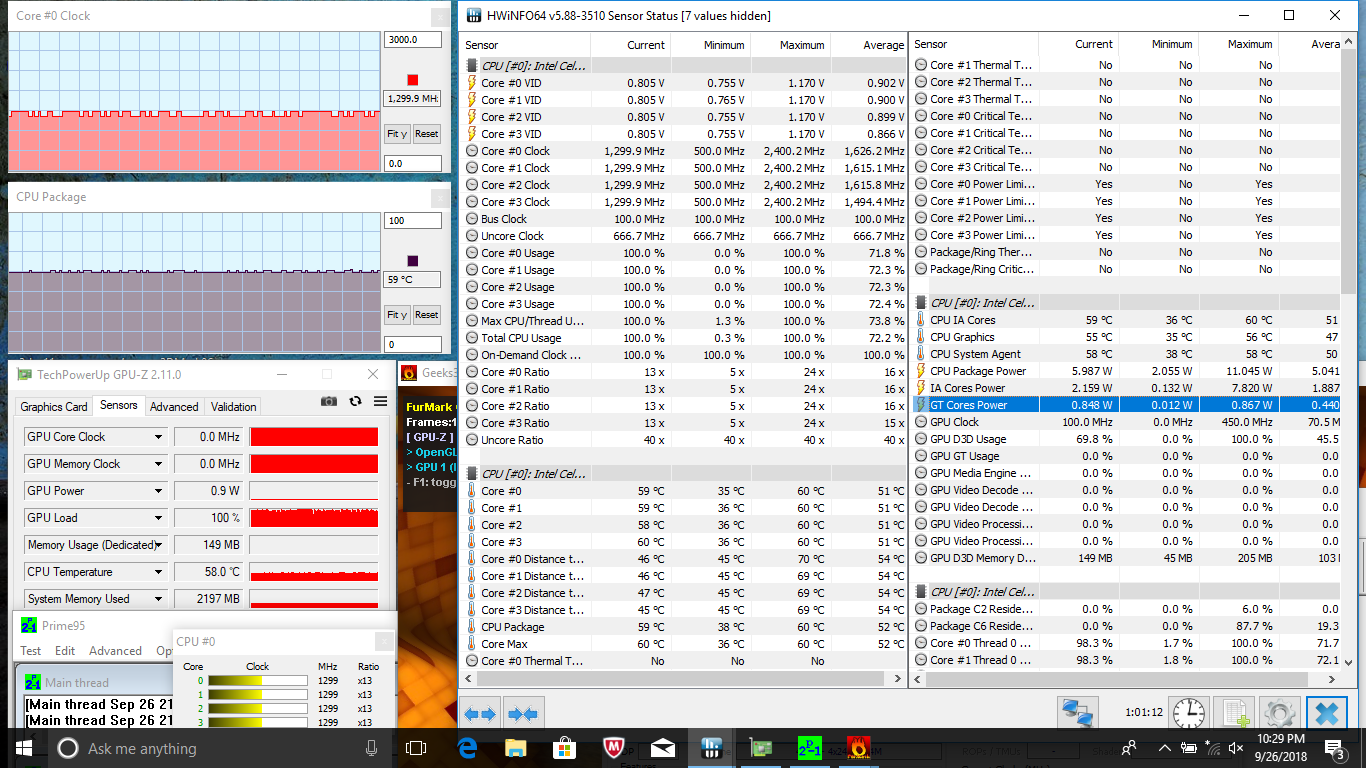
Task: Activate Cortana microphone in the search box
Action: [372, 748]
